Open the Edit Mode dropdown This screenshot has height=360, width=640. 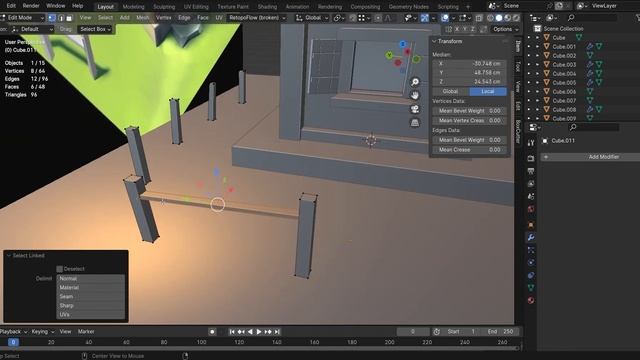click(22, 18)
